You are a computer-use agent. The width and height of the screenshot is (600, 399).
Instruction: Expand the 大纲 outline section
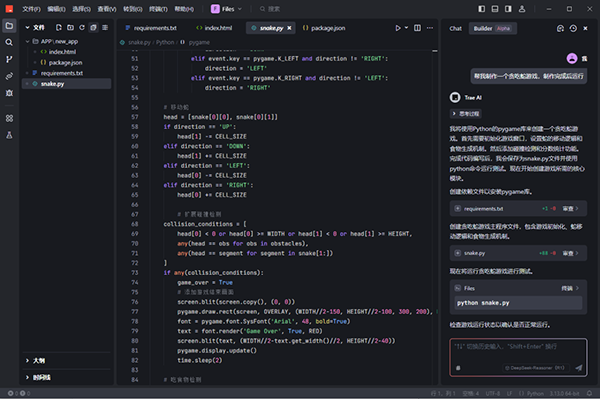coord(35,360)
